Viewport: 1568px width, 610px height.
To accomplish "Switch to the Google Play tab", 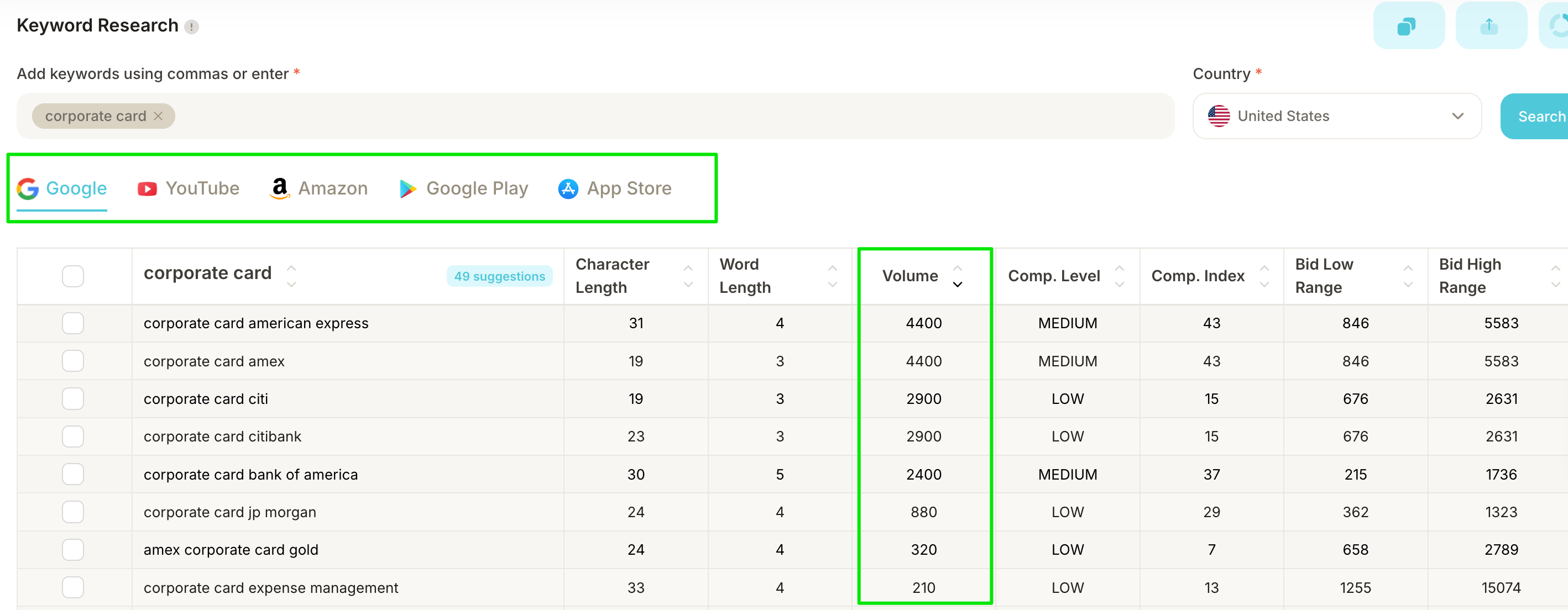I will [x=463, y=188].
